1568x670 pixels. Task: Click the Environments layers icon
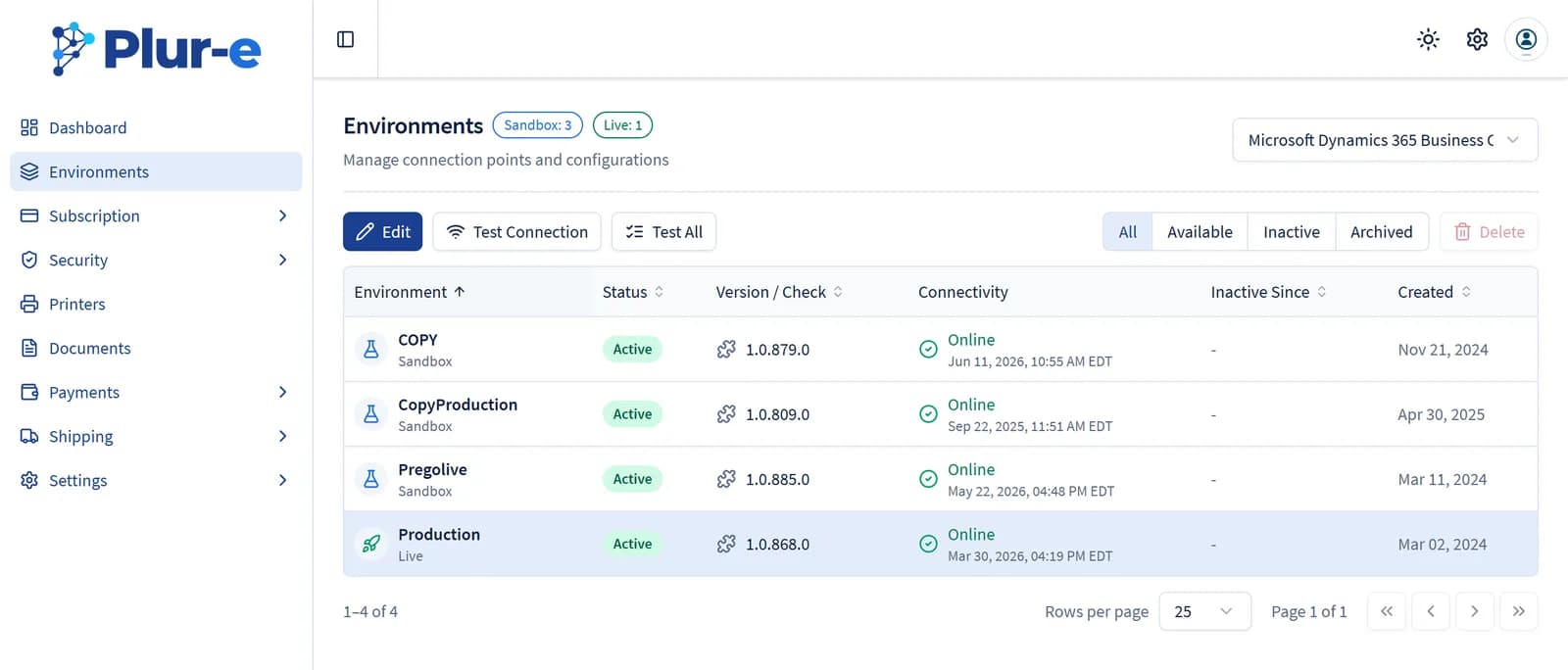pos(29,171)
